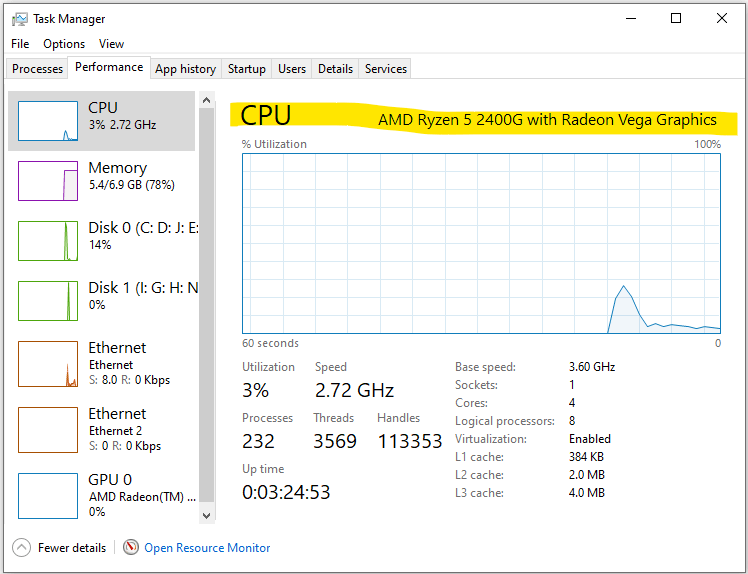The height and width of the screenshot is (574, 748).
Task: Click the L3 cache 4.0 MB value
Action: (586, 493)
